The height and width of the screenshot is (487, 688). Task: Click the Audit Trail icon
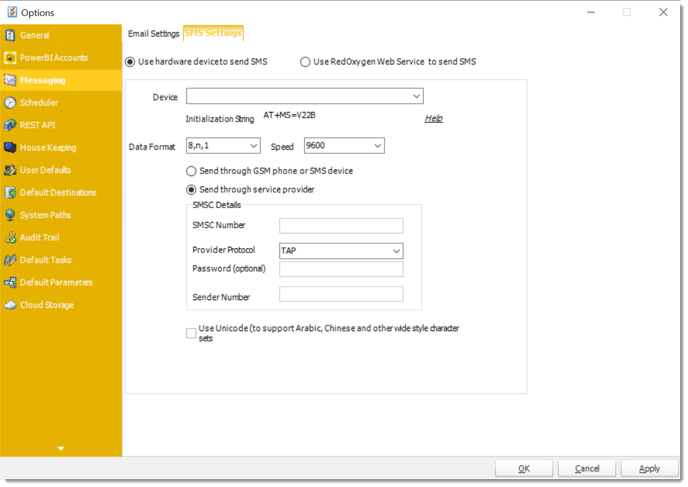[10, 237]
